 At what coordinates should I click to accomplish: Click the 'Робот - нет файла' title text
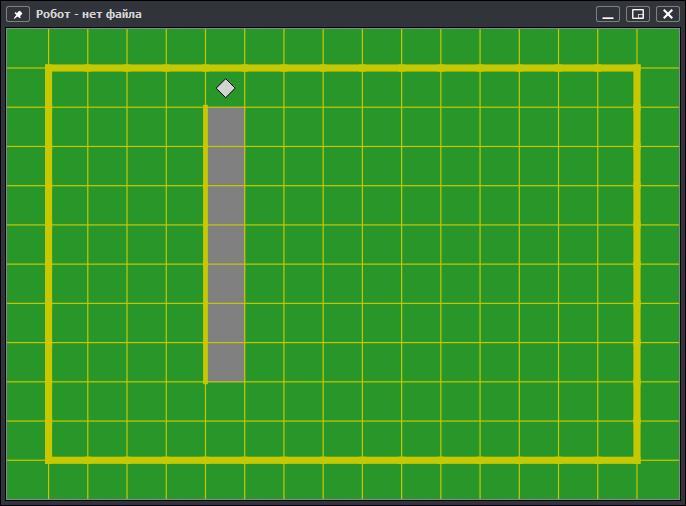(89, 14)
